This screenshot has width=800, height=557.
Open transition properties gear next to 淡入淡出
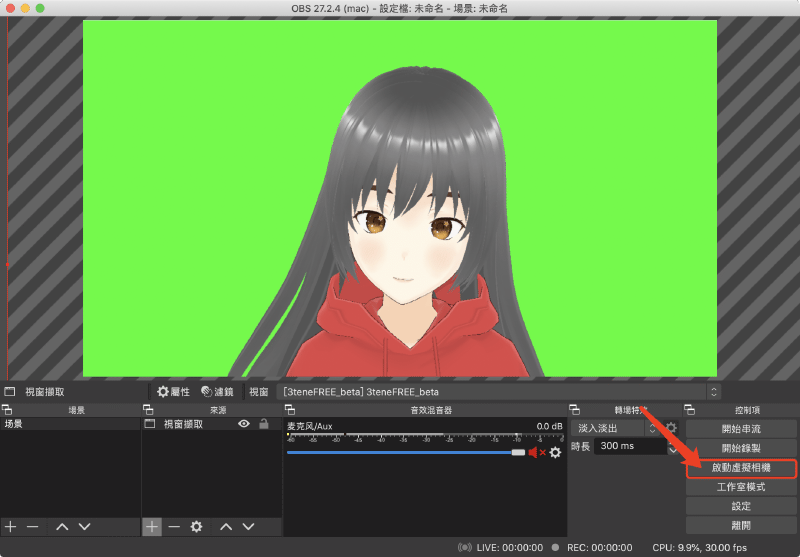tap(671, 428)
